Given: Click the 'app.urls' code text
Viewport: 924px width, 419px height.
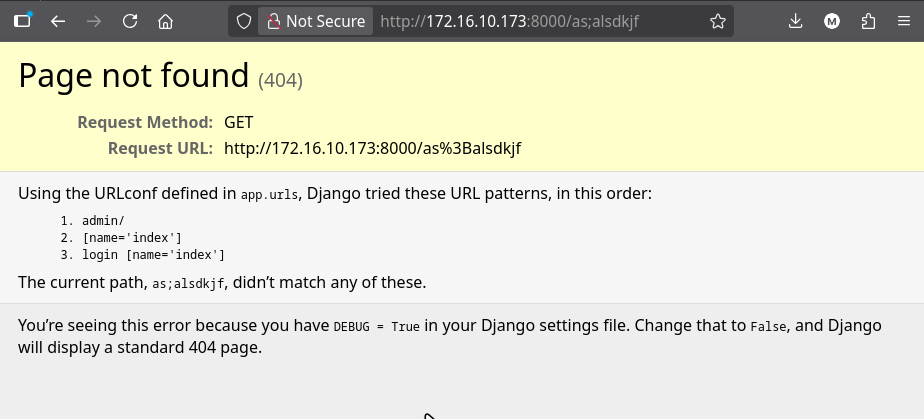Looking at the screenshot, I should tap(270, 195).
